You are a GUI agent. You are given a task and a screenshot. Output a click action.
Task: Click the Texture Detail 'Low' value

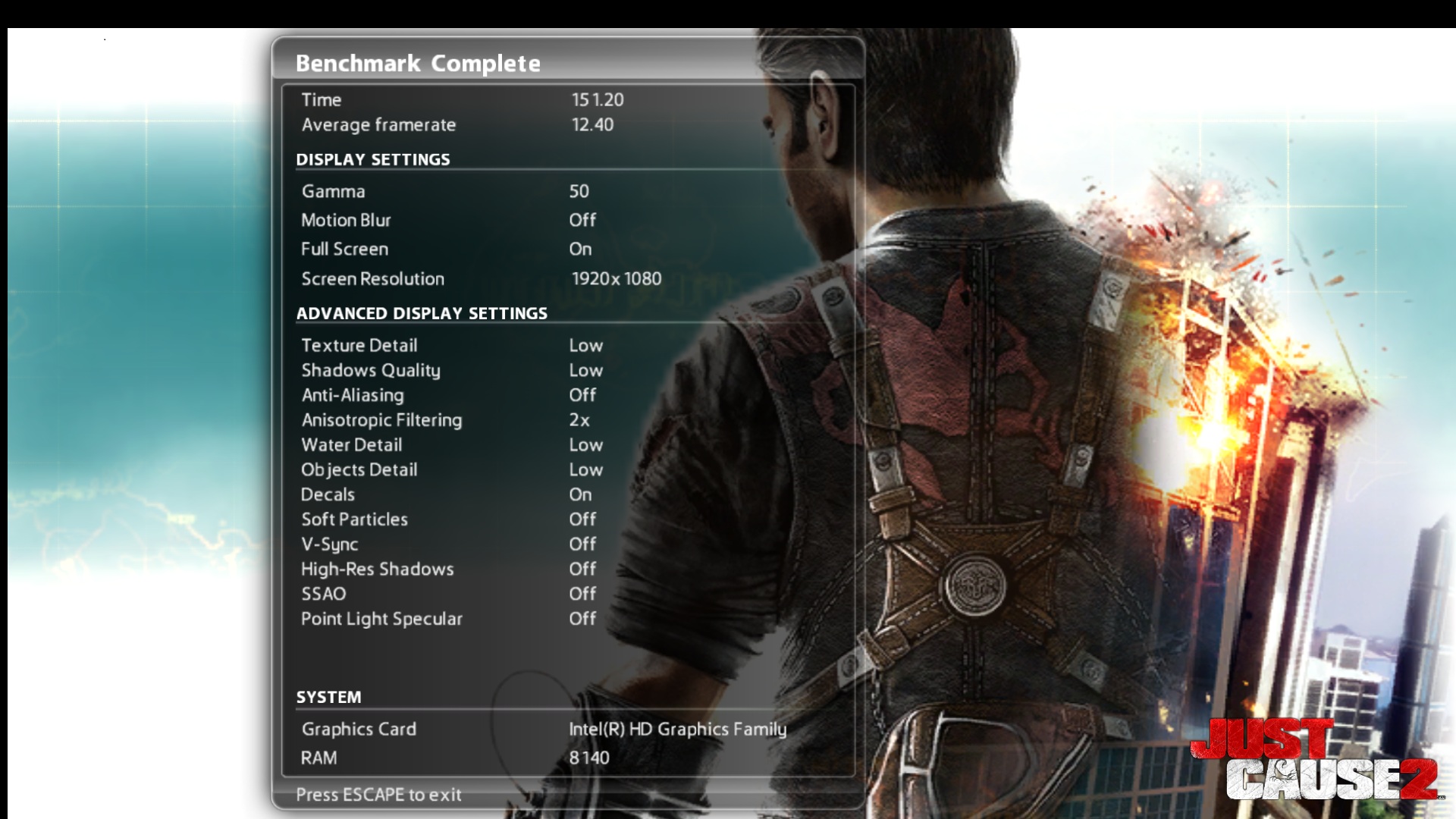(x=586, y=345)
